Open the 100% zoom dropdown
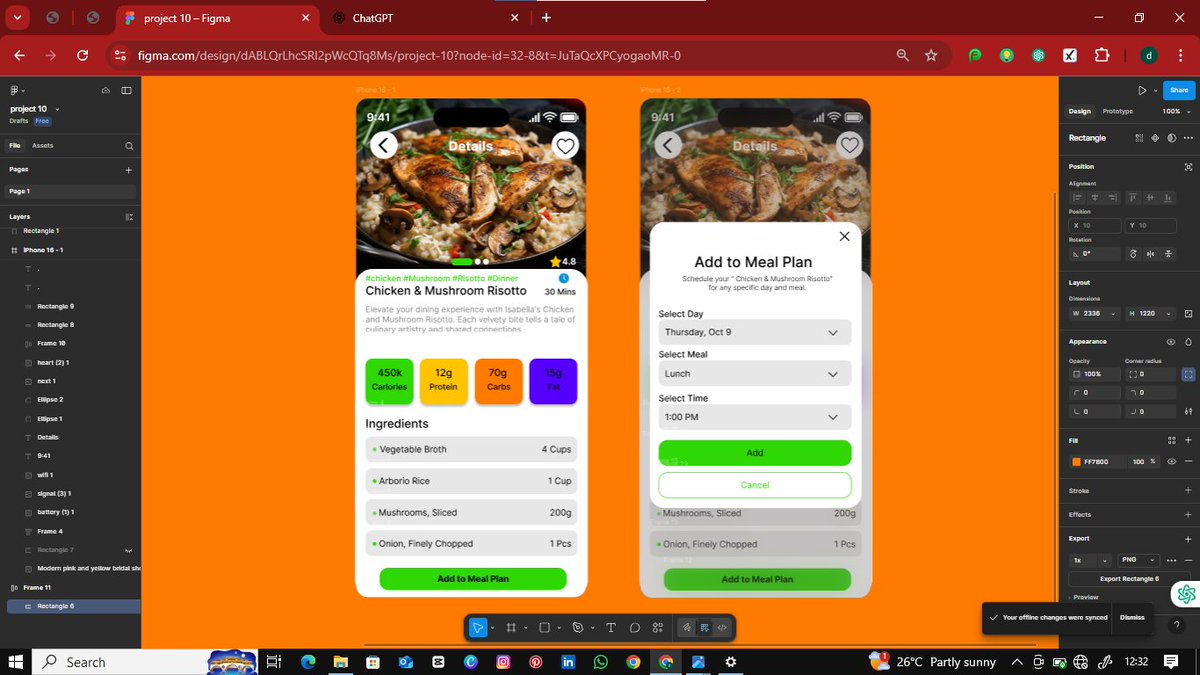Viewport: 1200px width, 675px height. [1176, 111]
